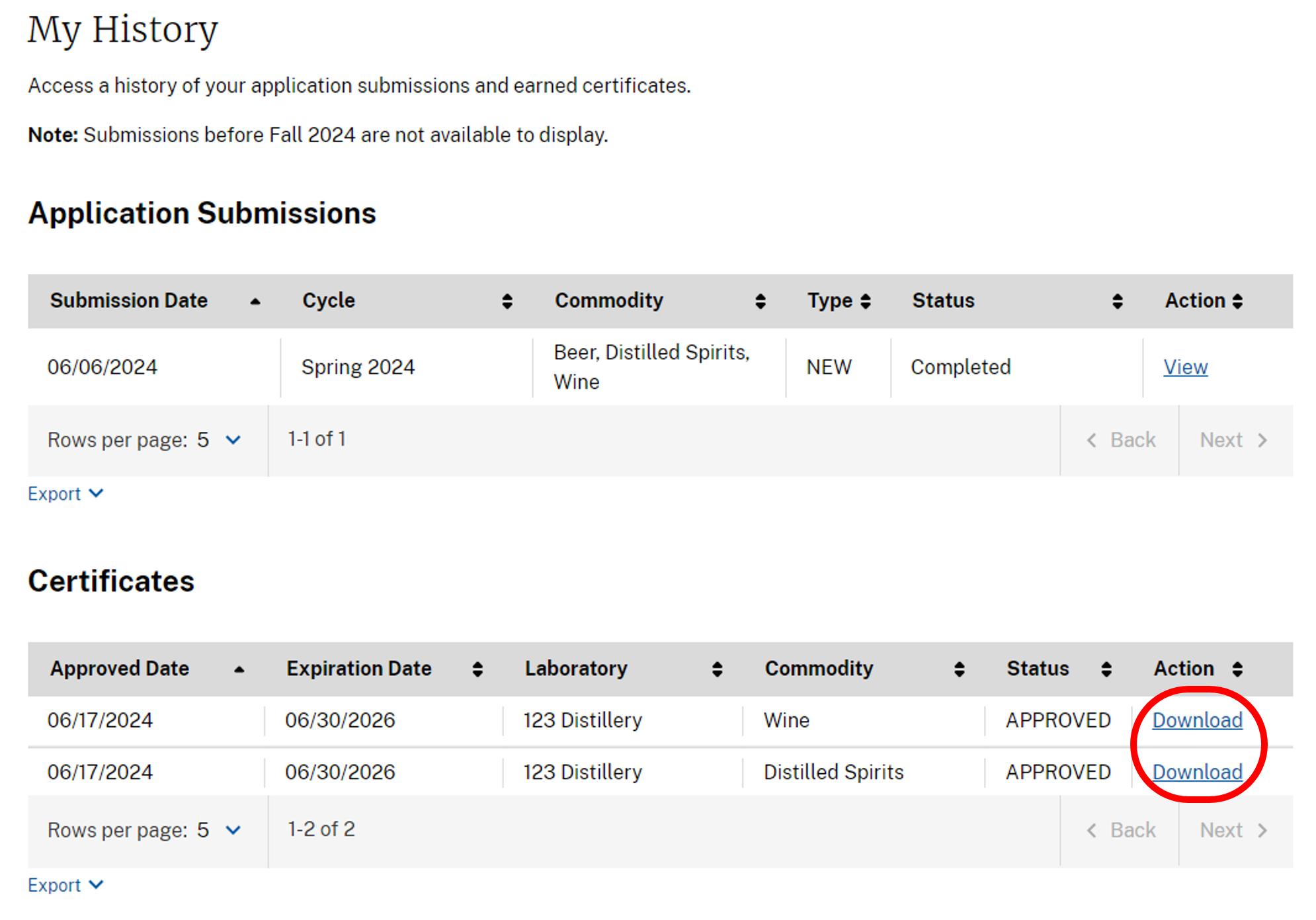Viewport: 1316px width, 920px height.
Task: Select the 'Beer, Distilled Spirits, Wine' cell
Action: tap(651, 367)
